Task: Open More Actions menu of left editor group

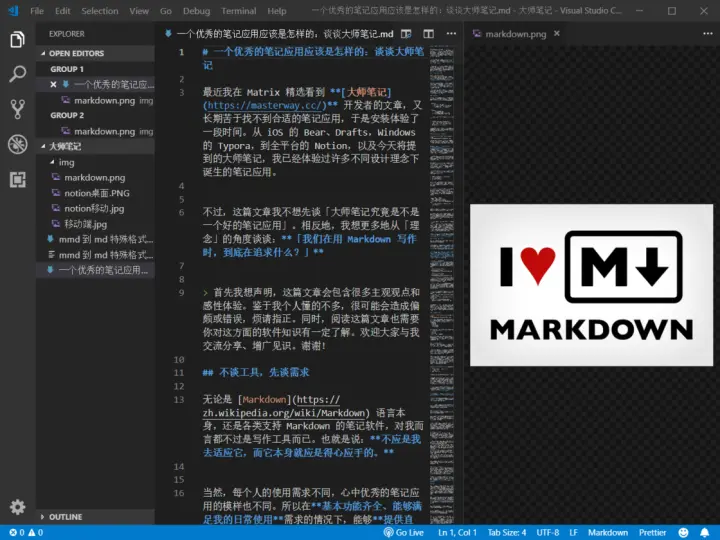Action: (451, 34)
